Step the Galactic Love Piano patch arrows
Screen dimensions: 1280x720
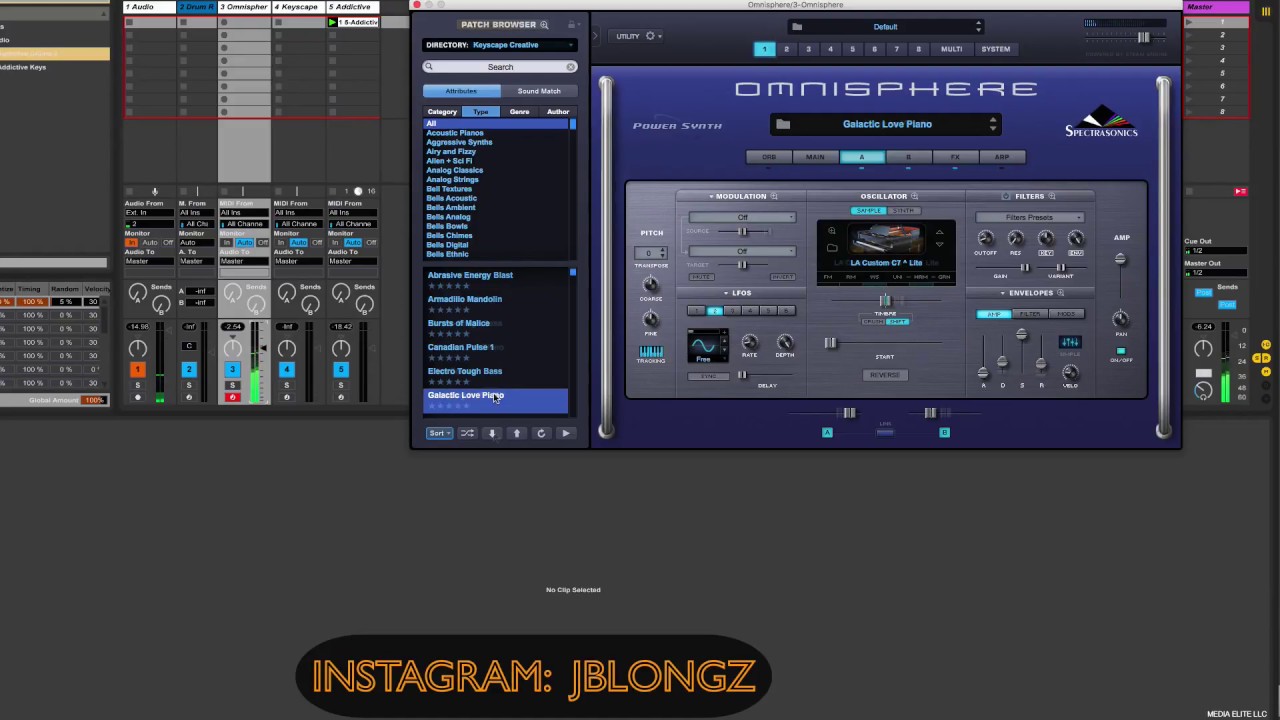tap(993, 124)
